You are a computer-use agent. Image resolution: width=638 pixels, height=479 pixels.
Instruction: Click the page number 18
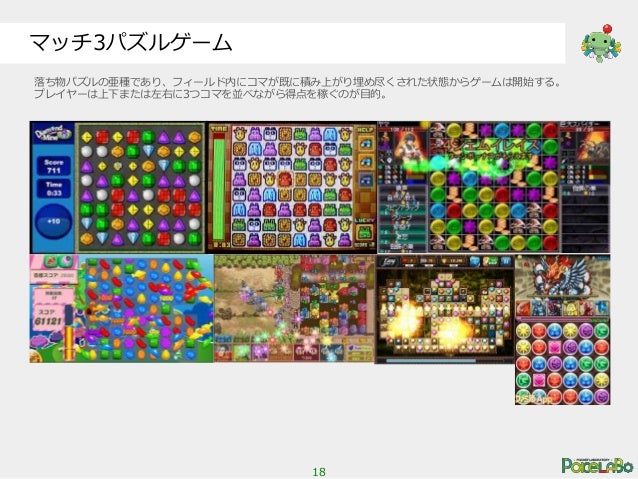pos(319,472)
